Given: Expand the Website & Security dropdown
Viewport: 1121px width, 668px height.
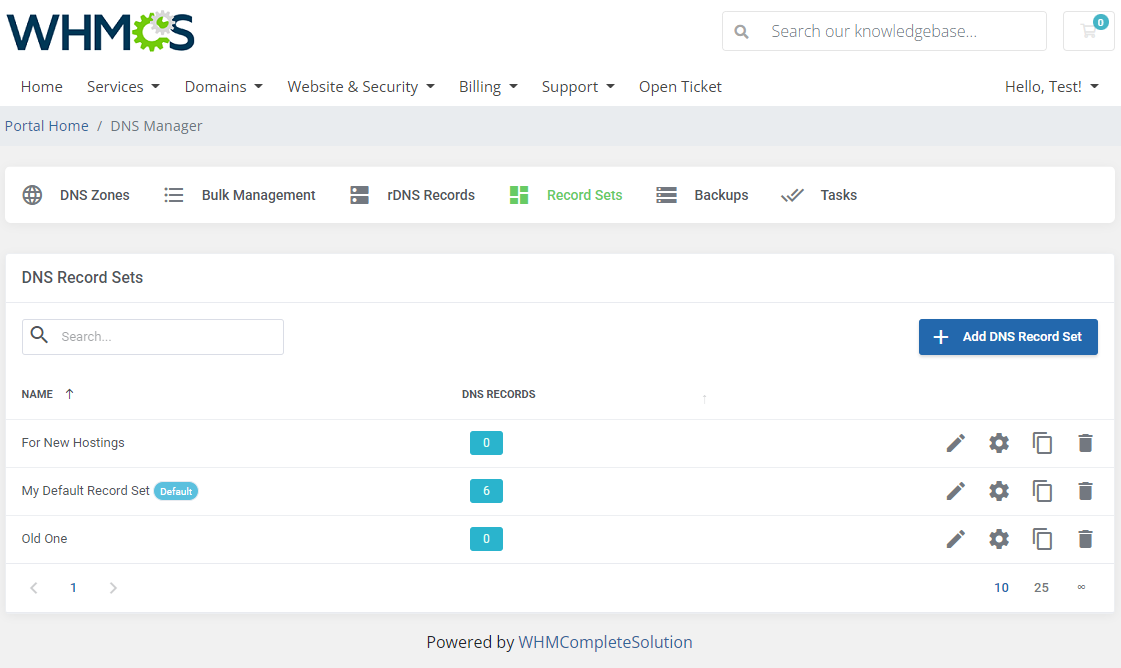Looking at the screenshot, I should (x=361, y=87).
